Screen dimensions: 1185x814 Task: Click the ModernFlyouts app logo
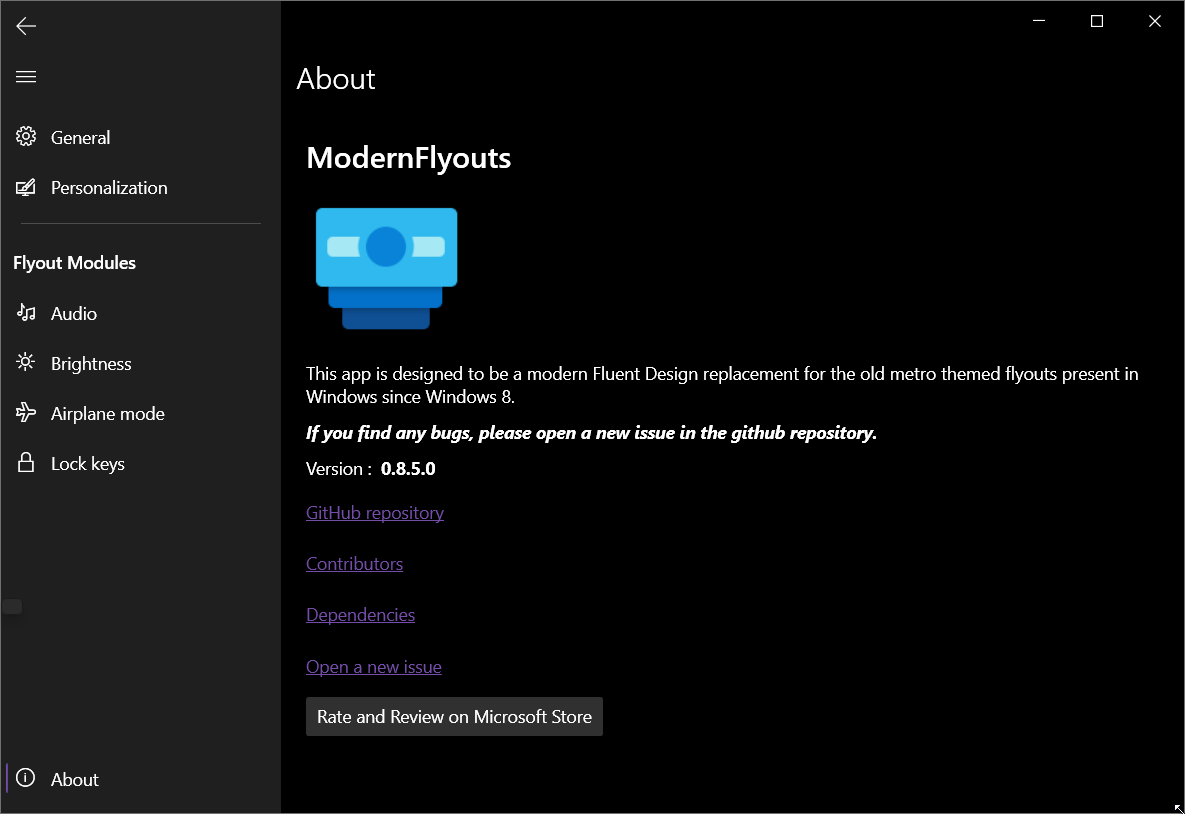pos(386,268)
